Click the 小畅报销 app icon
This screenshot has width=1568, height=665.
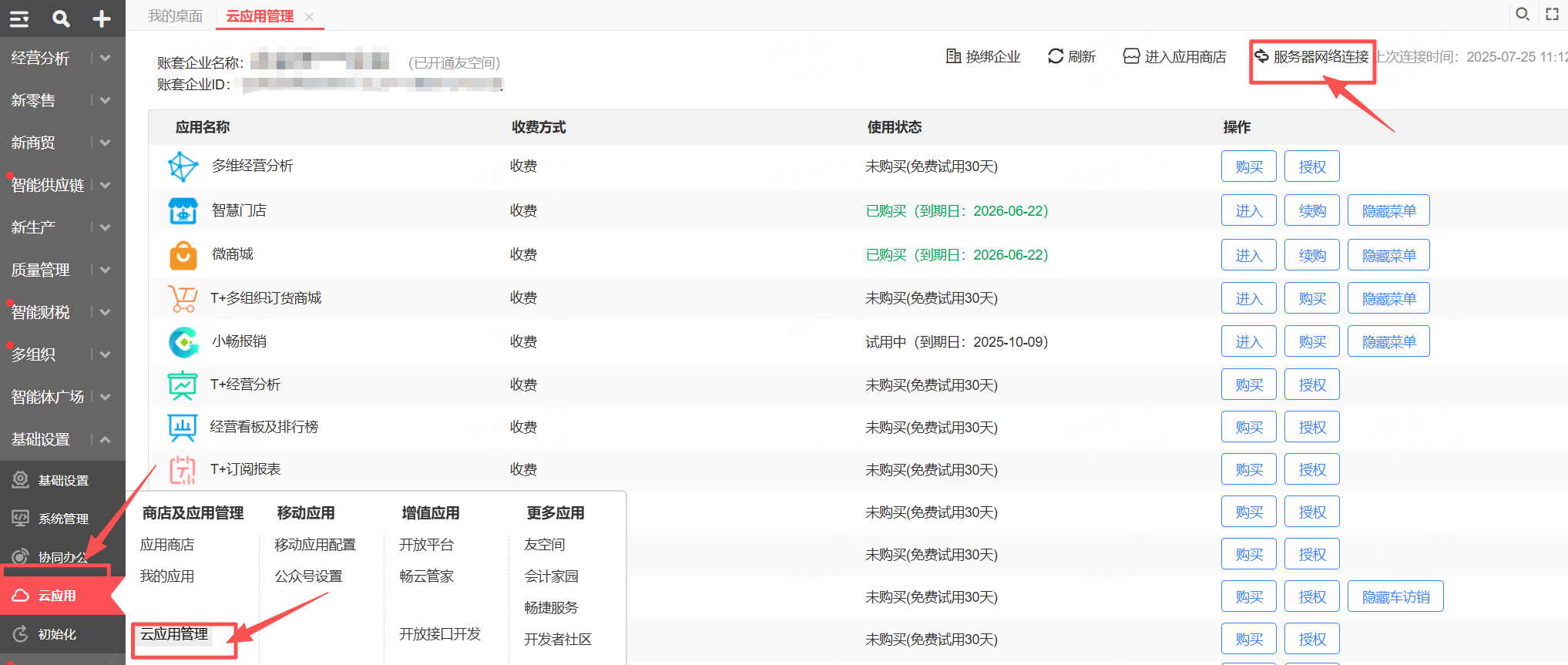click(x=183, y=341)
